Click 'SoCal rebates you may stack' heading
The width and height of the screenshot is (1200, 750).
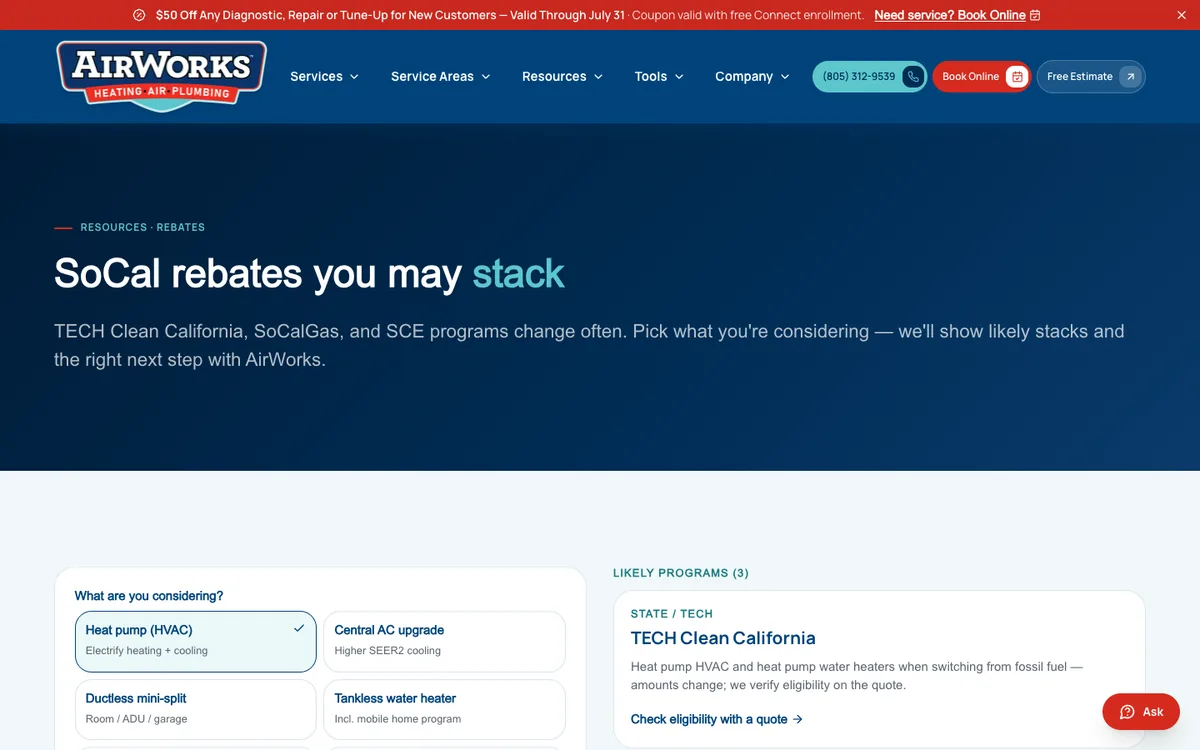pos(309,273)
